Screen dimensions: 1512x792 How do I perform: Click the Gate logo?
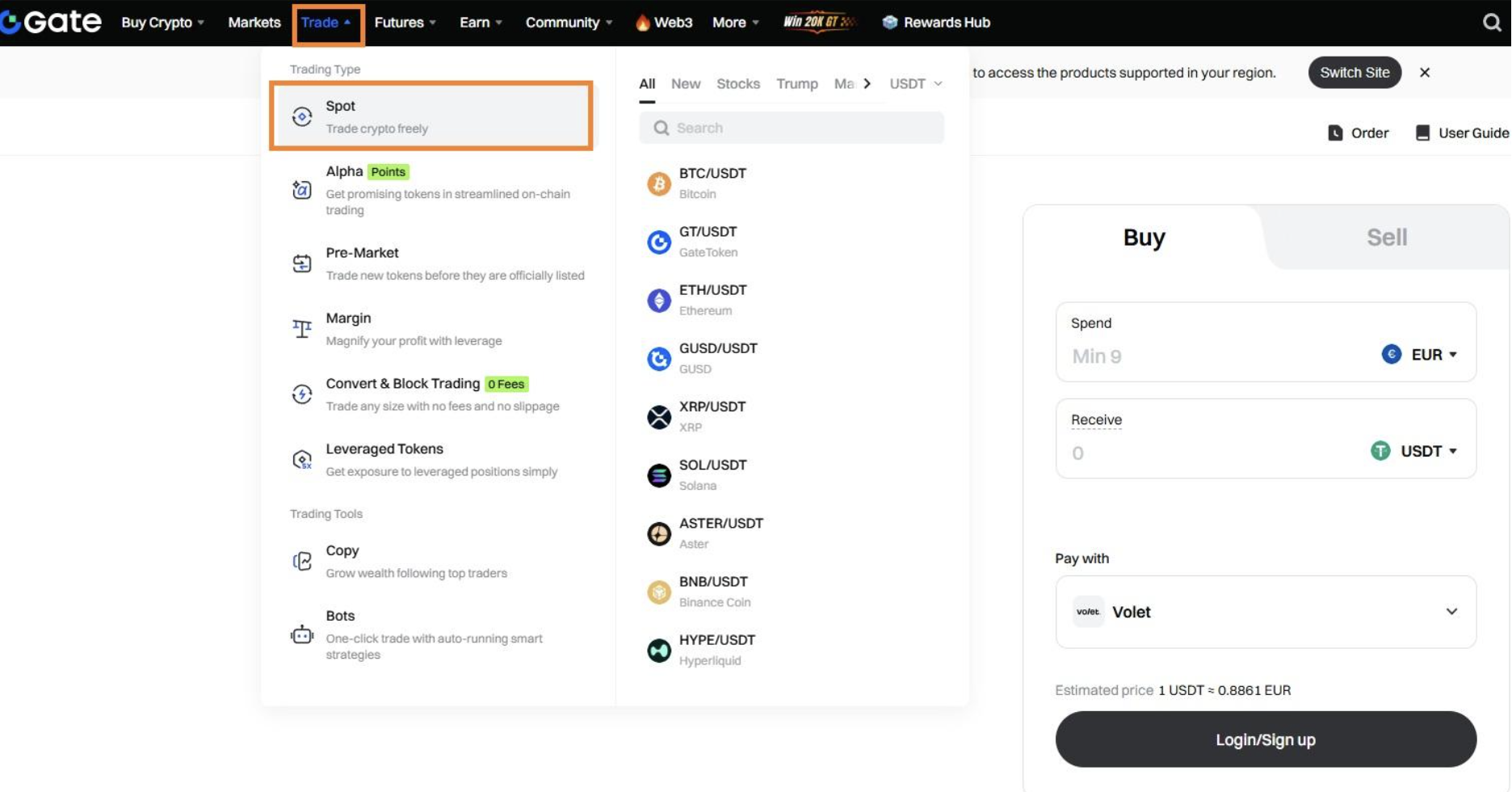51,22
